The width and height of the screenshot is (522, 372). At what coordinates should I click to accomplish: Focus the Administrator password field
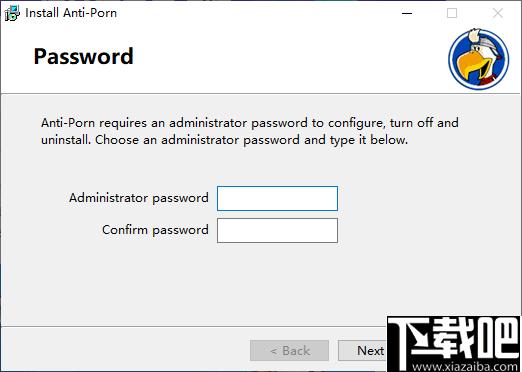[277, 198]
